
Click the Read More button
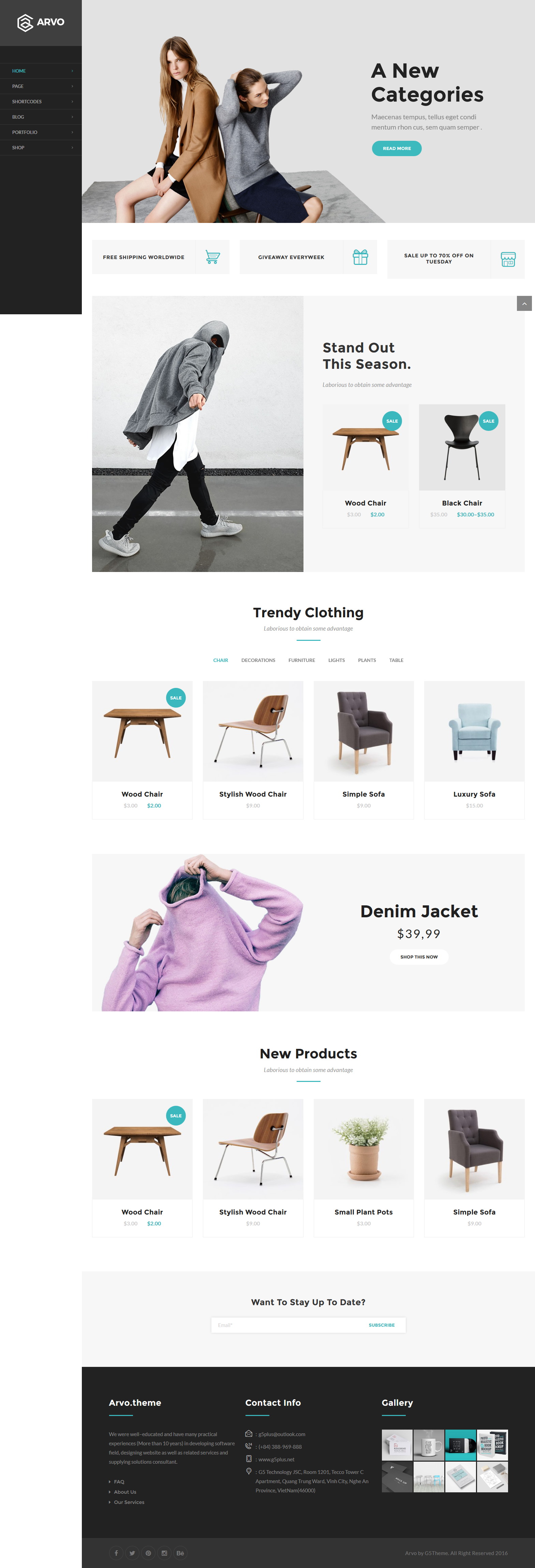pyautogui.click(x=397, y=149)
